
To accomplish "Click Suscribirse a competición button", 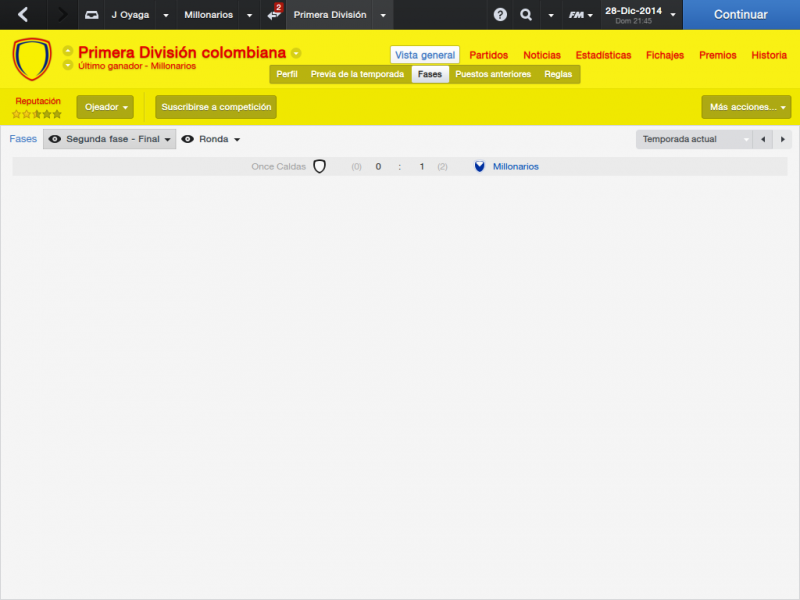I will click(216, 107).
